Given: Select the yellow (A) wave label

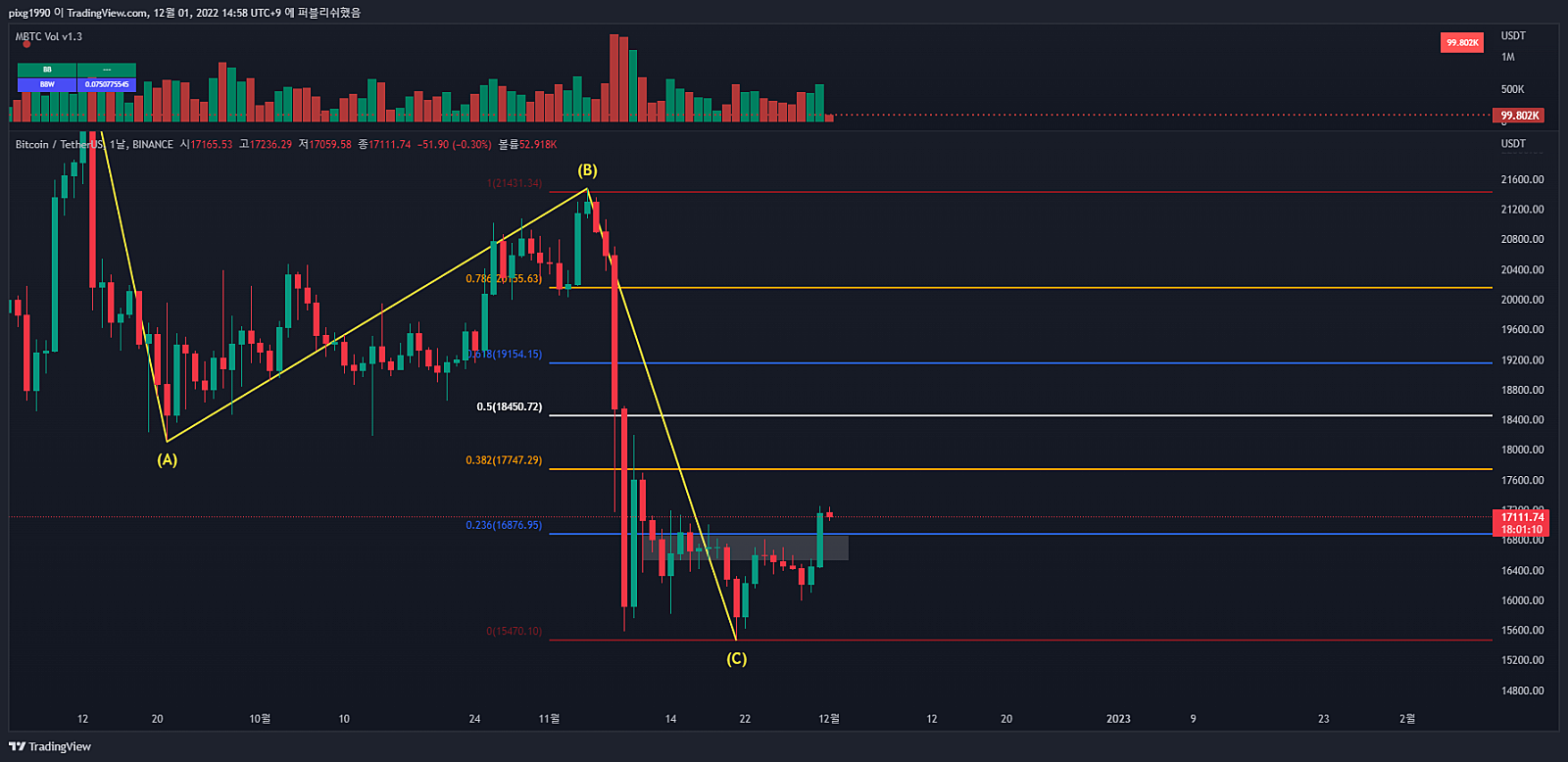Looking at the screenshot, I should [168, 459].
